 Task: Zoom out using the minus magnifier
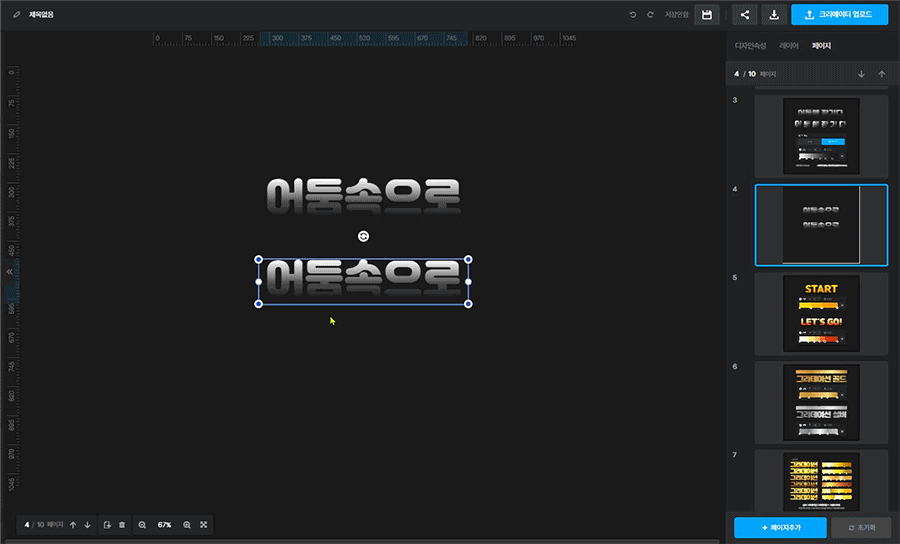coord(142,525)
